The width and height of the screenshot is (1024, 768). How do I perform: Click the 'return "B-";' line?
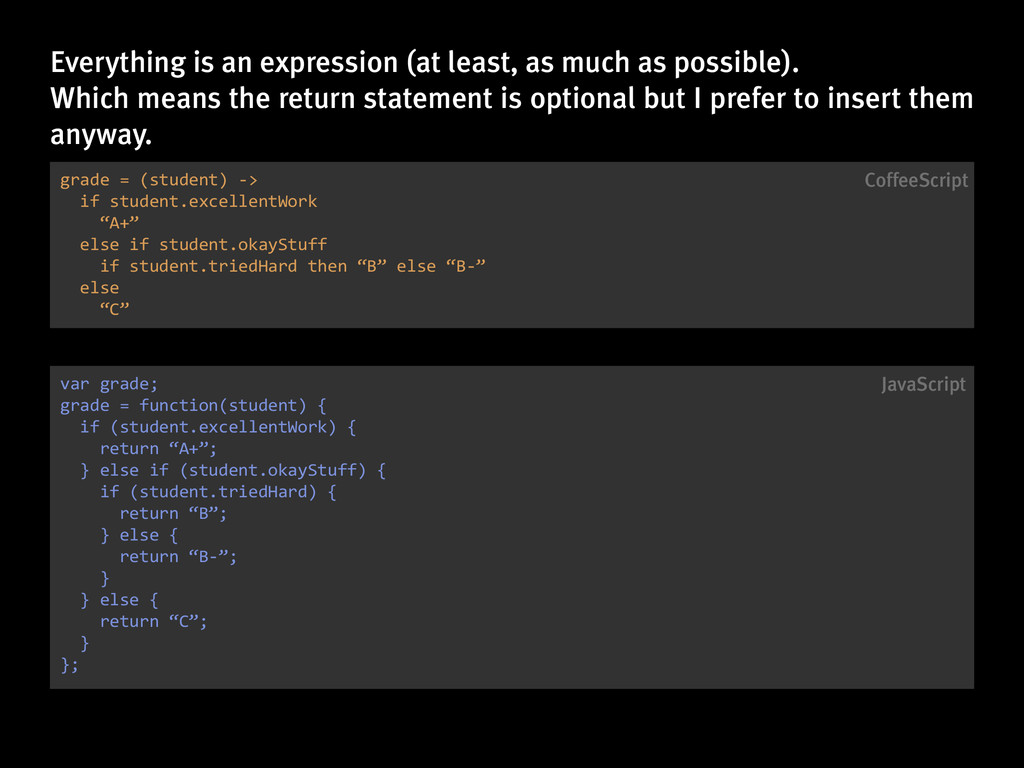pyautogui.click(x=178, y=556)
